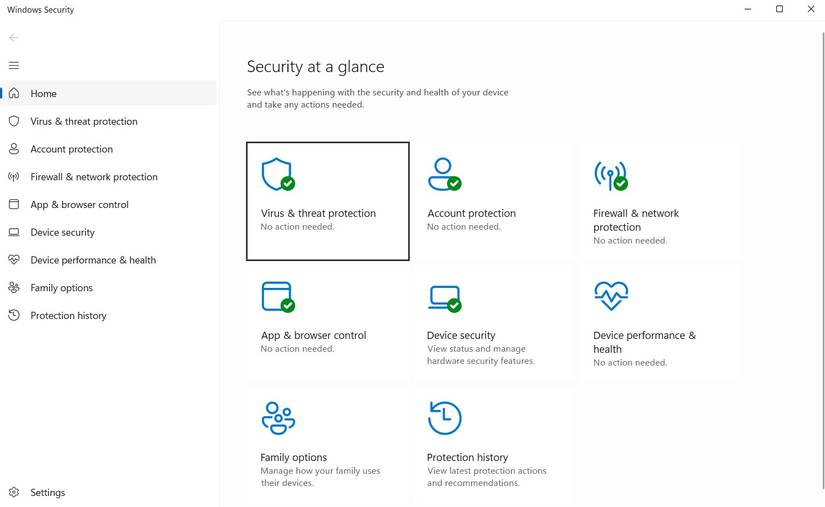Click the large browser window icon on App card
The height and width of the screenshot is (507, 825).
[x=278, y=297]
